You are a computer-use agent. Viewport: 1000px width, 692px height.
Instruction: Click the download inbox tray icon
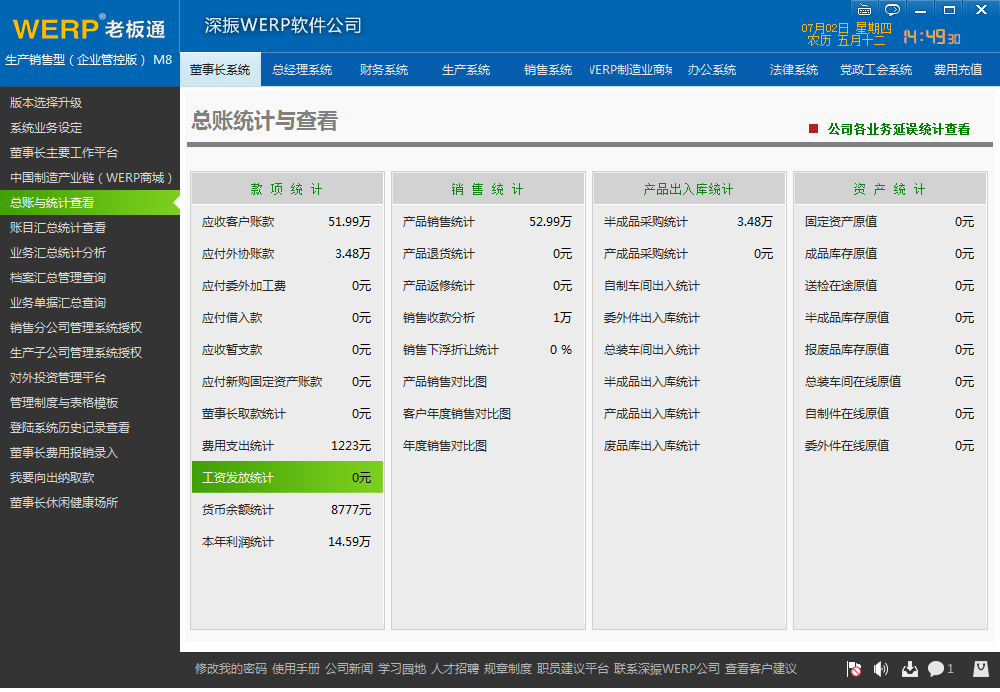coord(909,669)
